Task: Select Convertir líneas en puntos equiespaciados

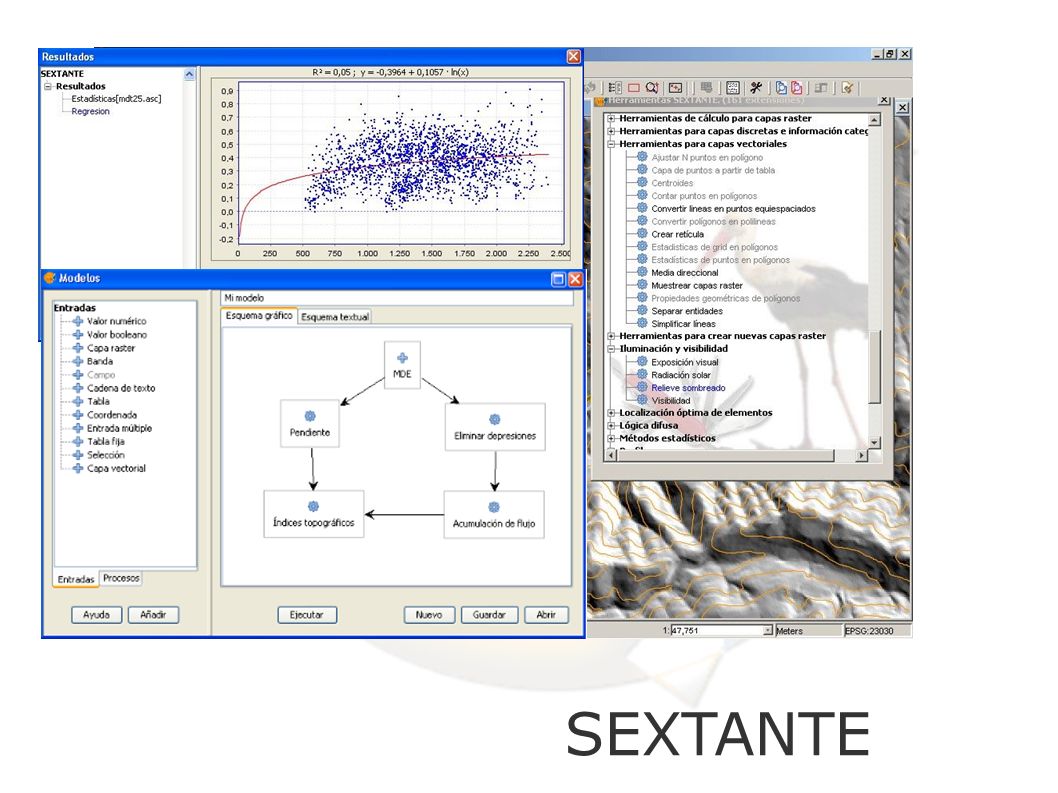Action: (733, 209)
